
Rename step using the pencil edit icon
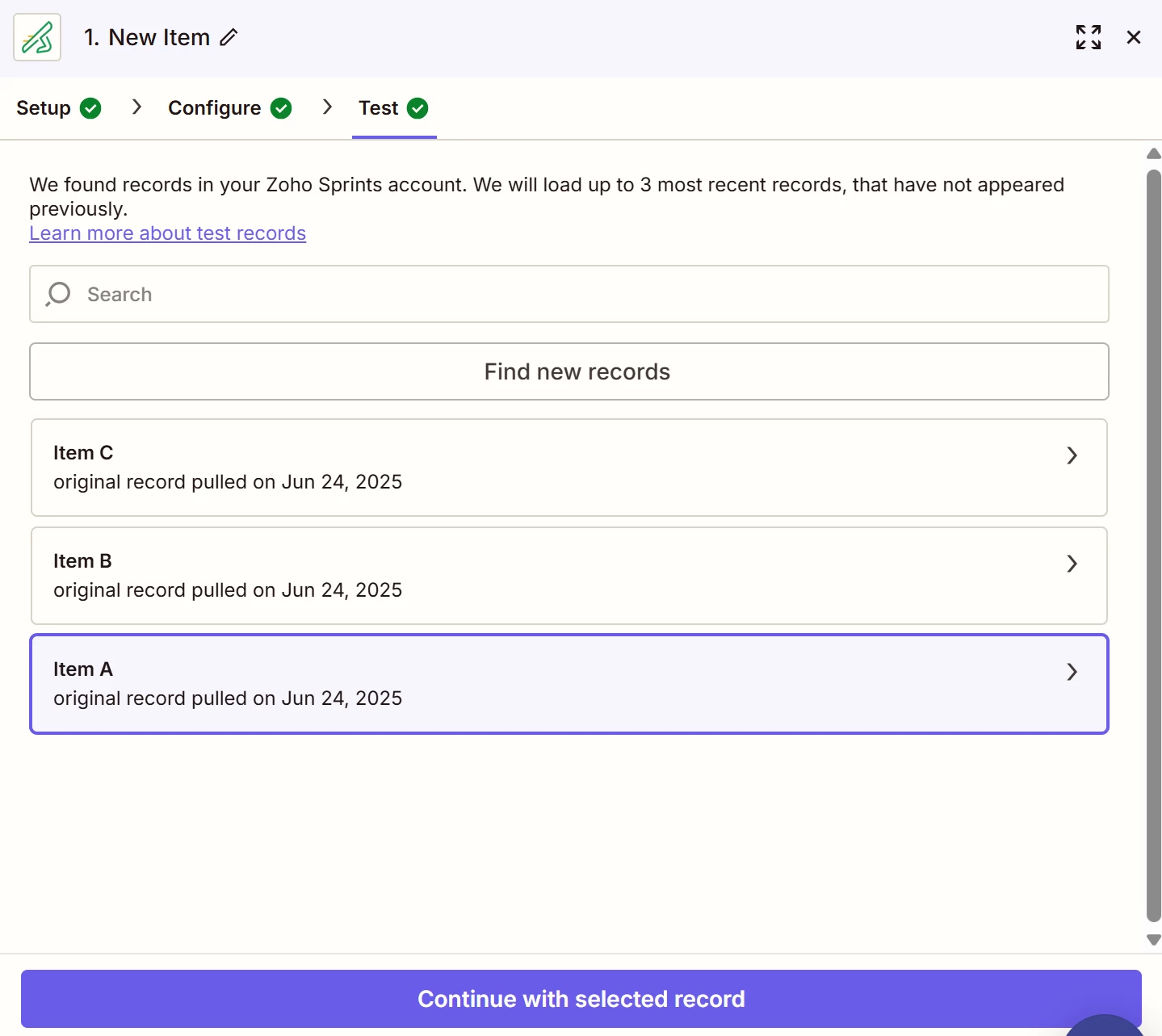tap(229, 37)
